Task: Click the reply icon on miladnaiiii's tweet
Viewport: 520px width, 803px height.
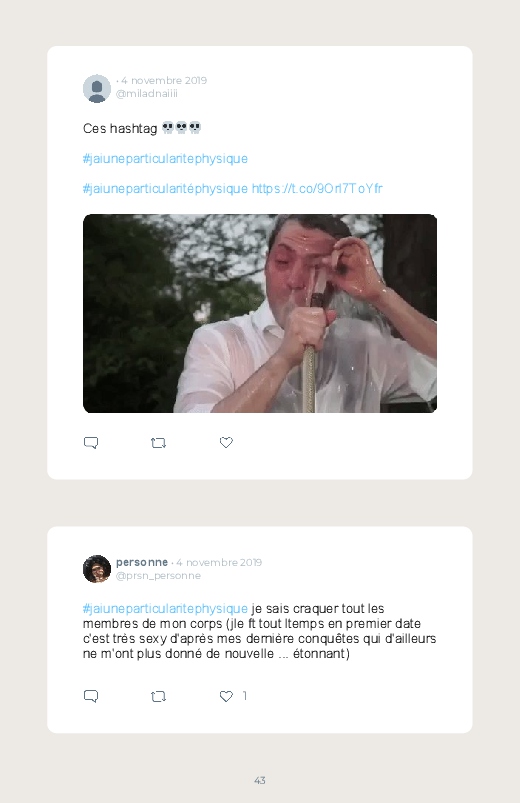Action: coord(91,442)
